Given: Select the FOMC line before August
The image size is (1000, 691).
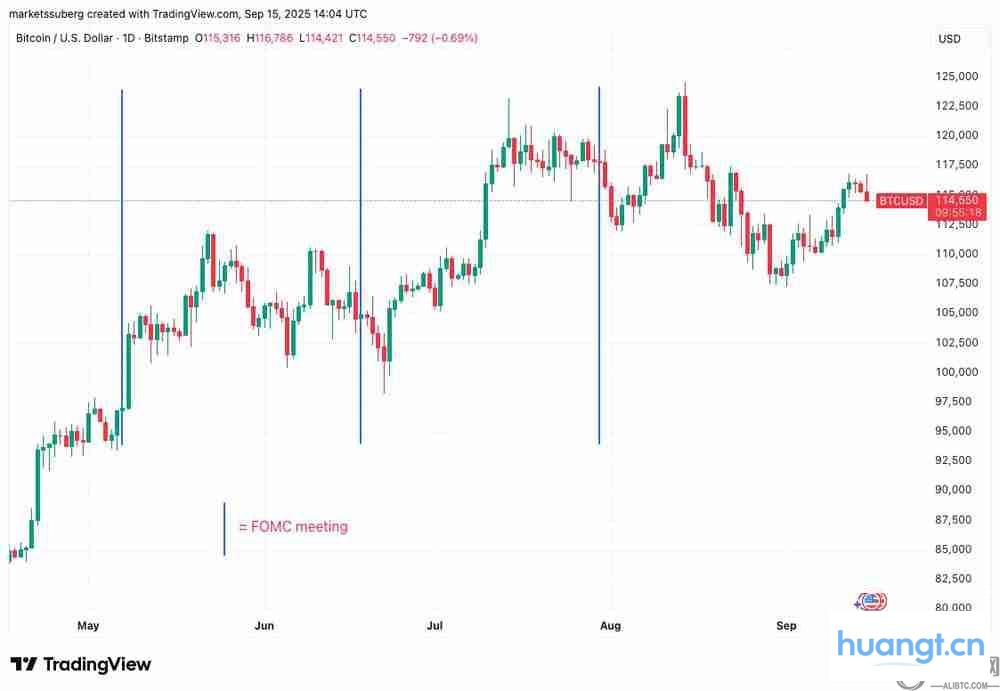Looking at the screenshot, I should 599,265.
